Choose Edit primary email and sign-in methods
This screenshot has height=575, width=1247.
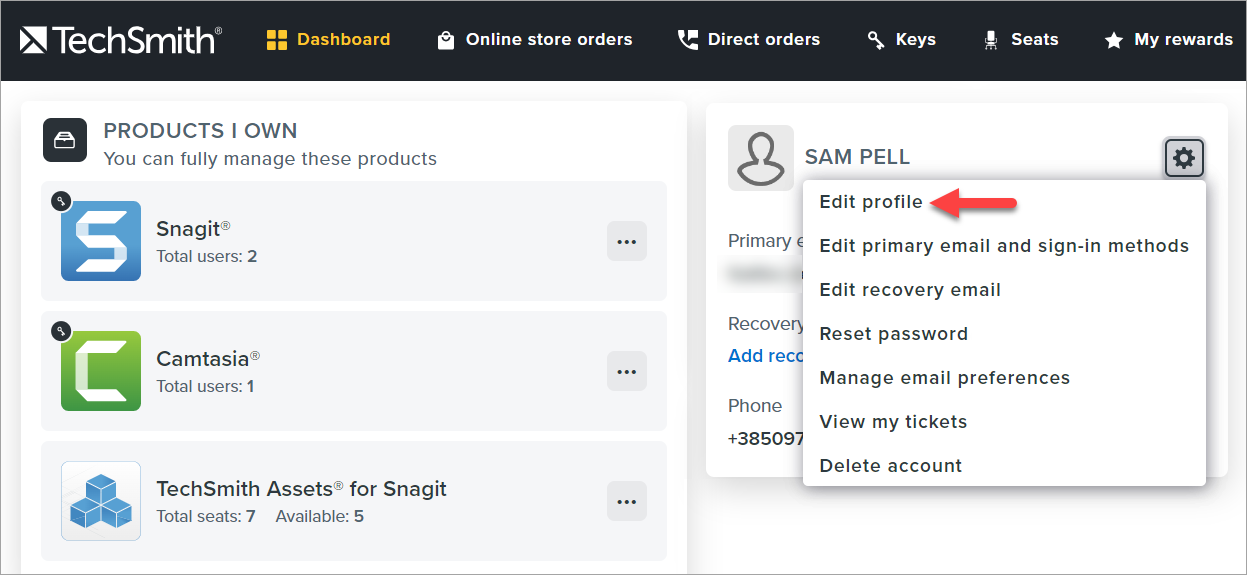[x=1004, y=246]
